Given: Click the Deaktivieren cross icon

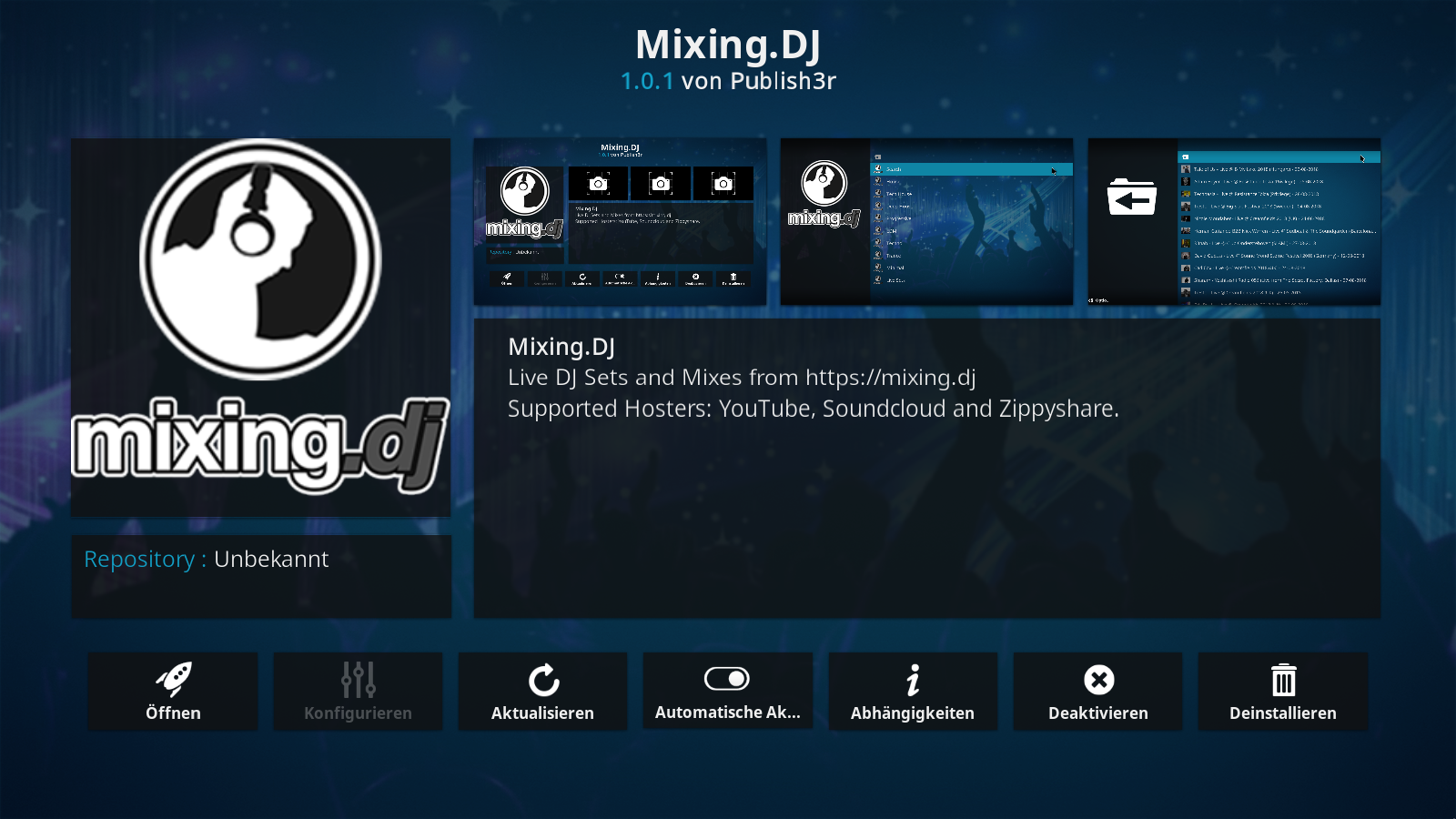Looking at the screenshot, I should click(1098, 680).
